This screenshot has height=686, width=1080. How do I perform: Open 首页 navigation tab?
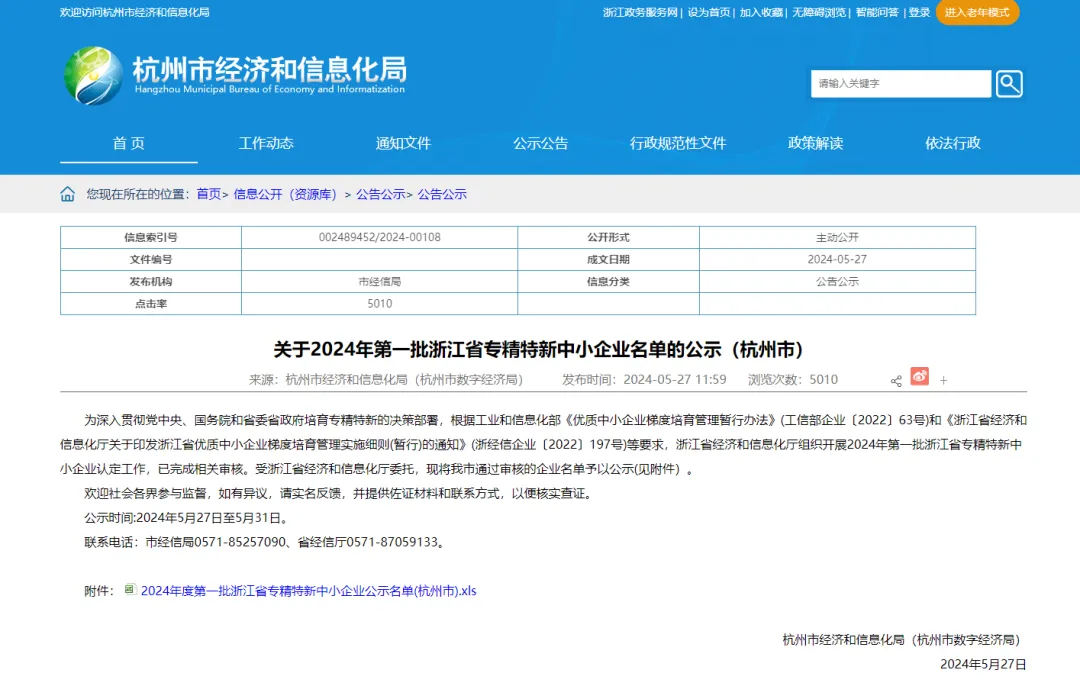pos(129,143)
